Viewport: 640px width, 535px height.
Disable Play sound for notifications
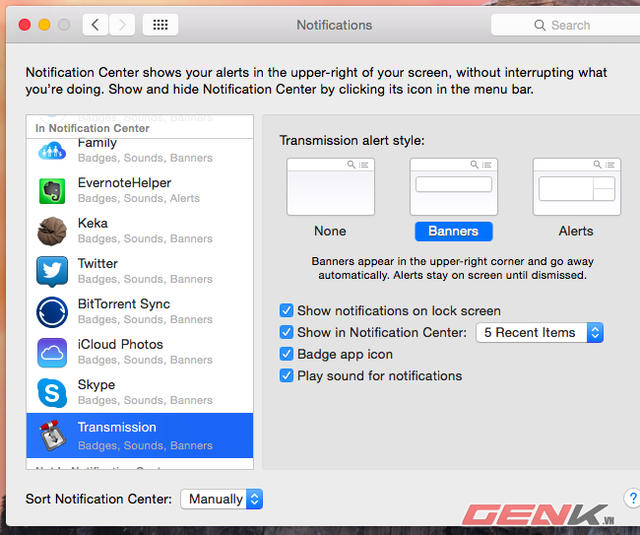[287, 375]
